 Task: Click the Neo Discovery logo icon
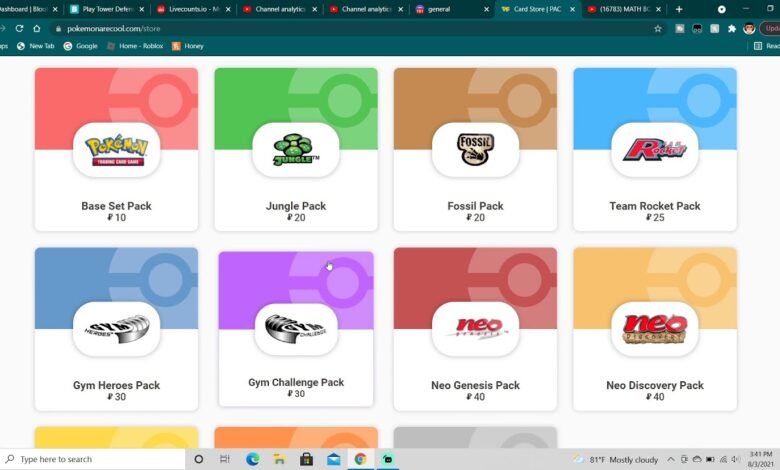(655, 329)
